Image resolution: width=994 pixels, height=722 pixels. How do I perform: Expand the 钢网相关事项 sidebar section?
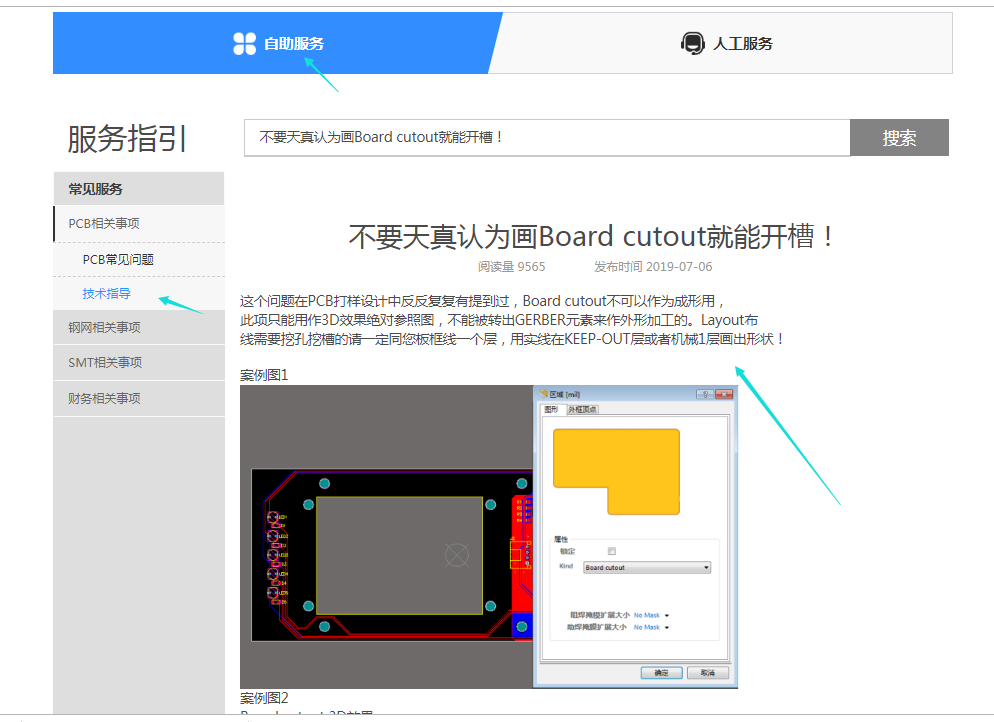[x=104, y=327]
